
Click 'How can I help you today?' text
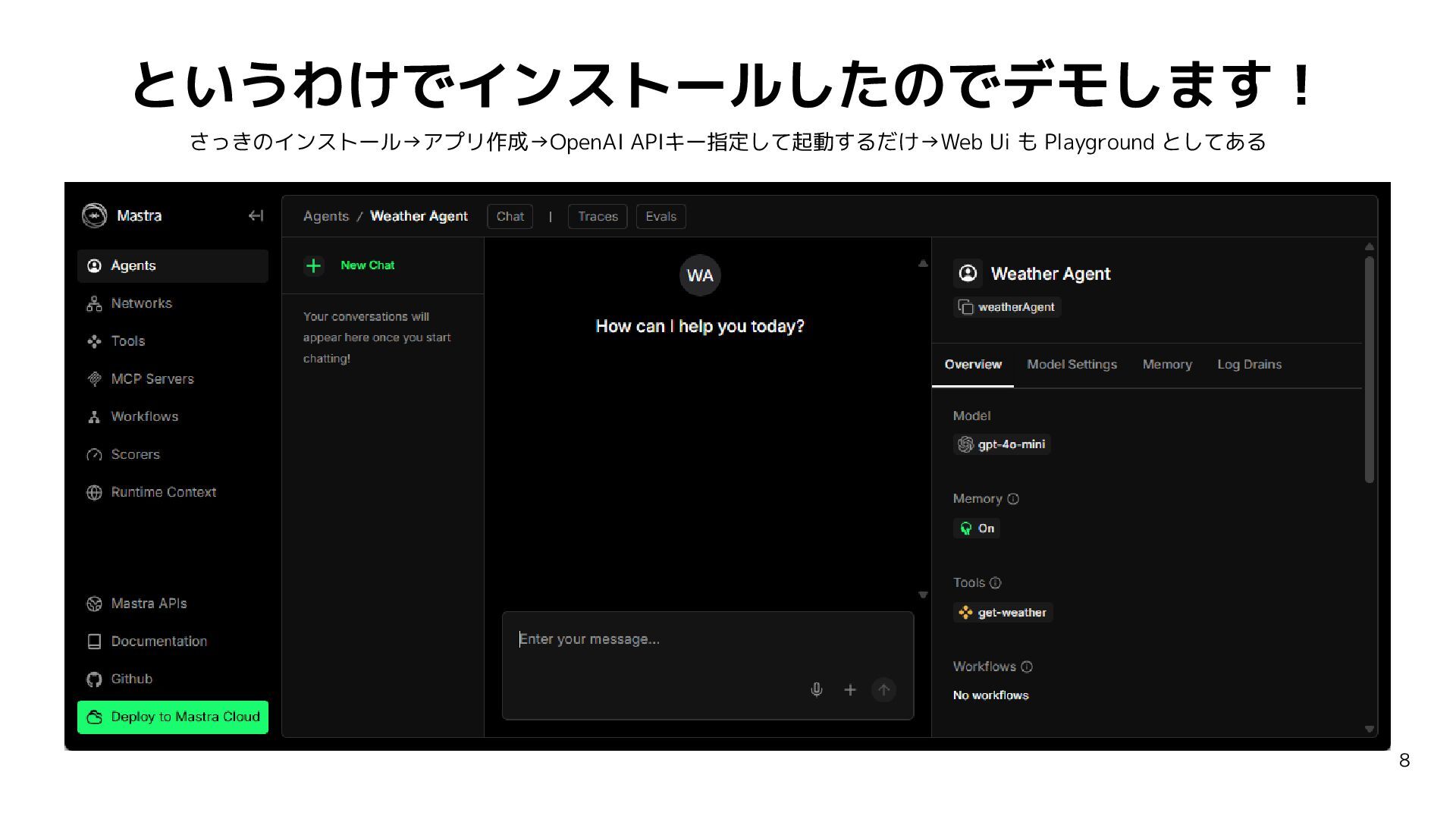pos(700,327)
